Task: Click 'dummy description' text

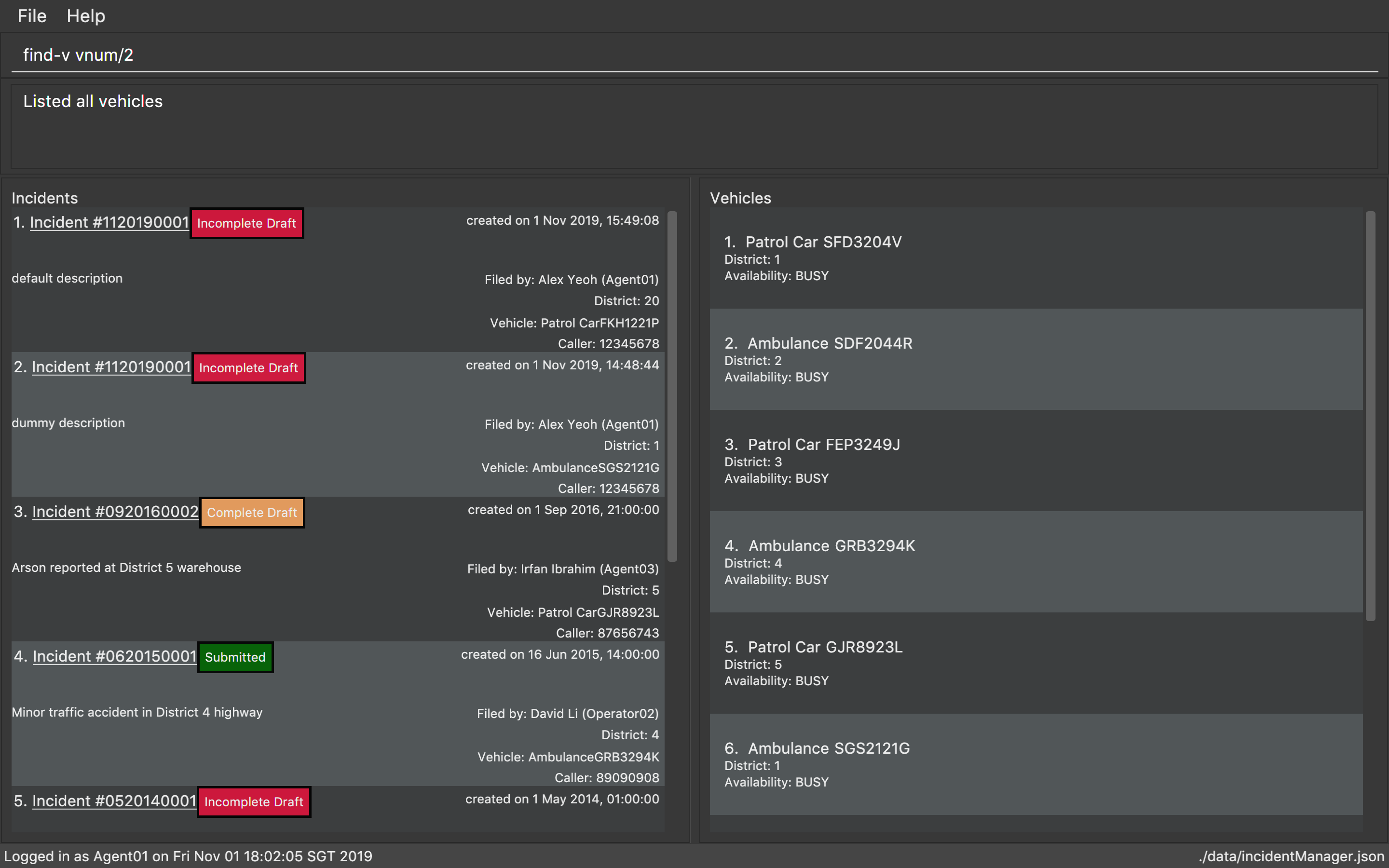Action: [x=68, y=423]
